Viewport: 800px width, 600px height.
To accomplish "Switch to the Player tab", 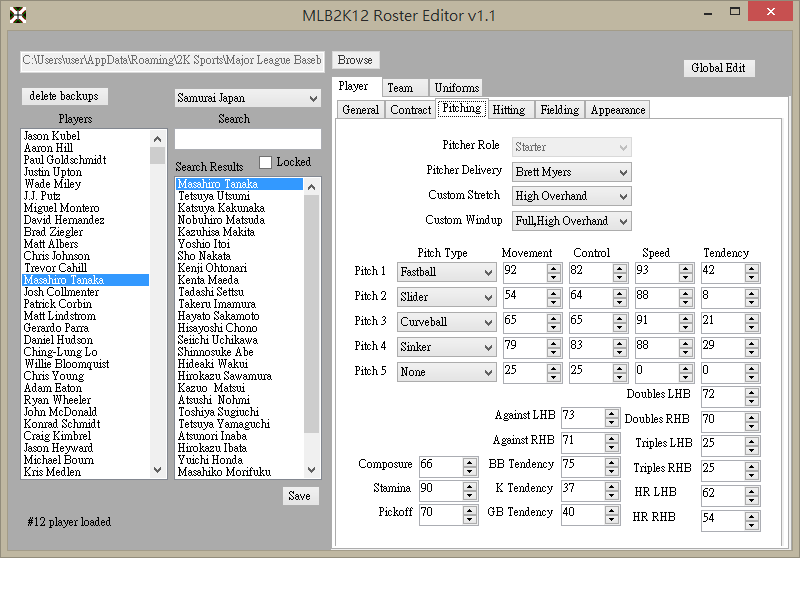I will (354, 86).
